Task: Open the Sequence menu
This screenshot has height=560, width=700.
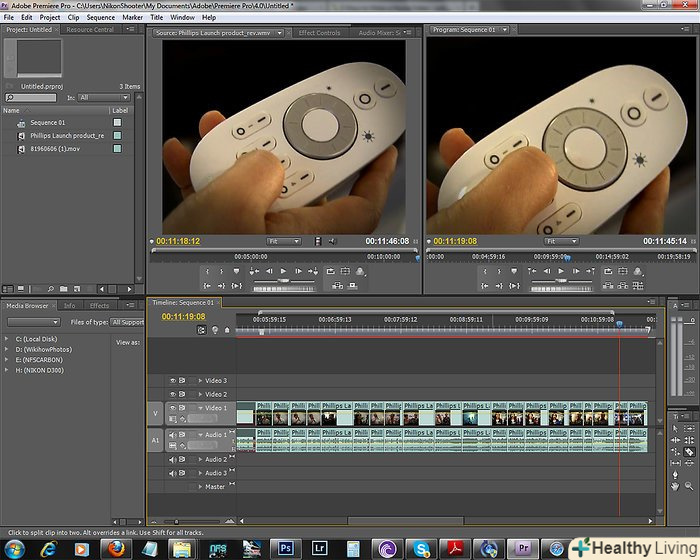Action: (x=100, y=17)
